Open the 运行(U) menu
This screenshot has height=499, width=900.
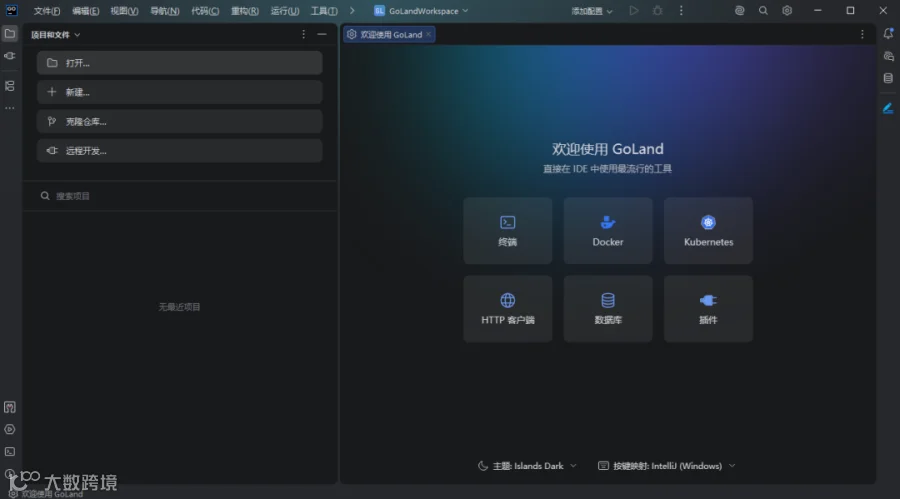[285, 11]
